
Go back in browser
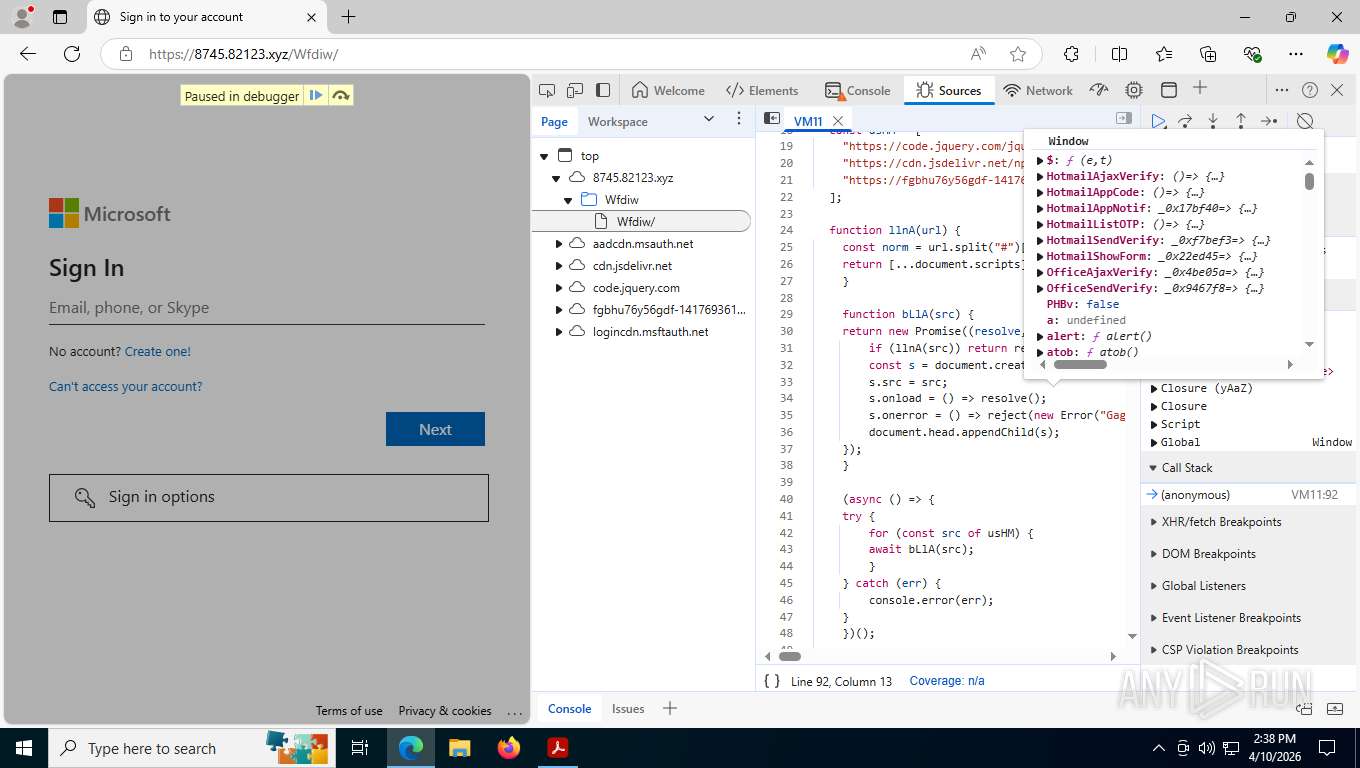[x=28, y=54]
